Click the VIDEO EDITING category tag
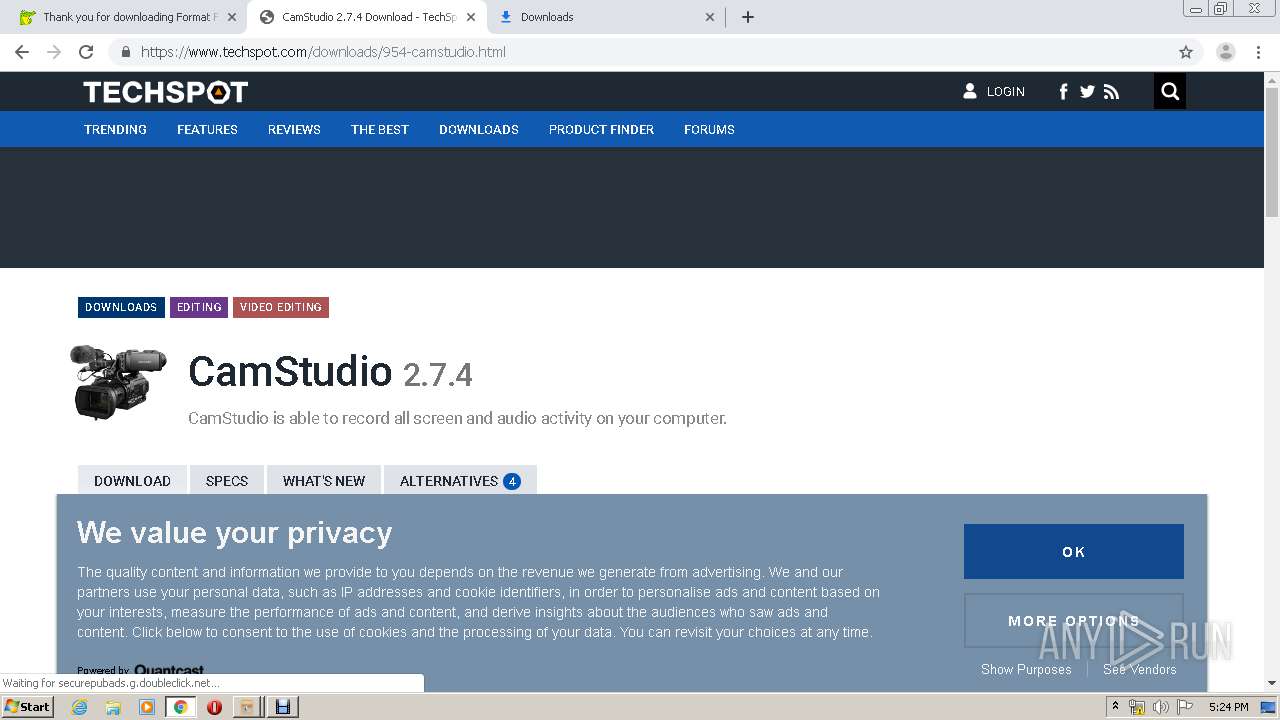1280x720 pixels. 281,307
